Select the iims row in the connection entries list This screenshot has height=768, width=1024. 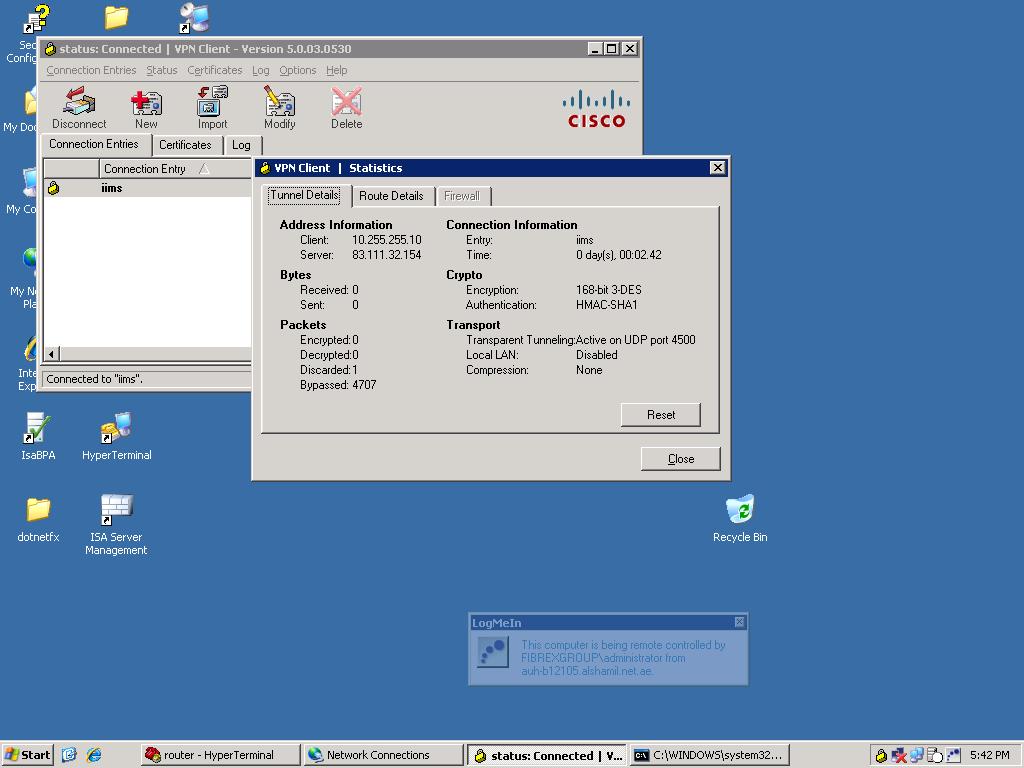point(148,188)
